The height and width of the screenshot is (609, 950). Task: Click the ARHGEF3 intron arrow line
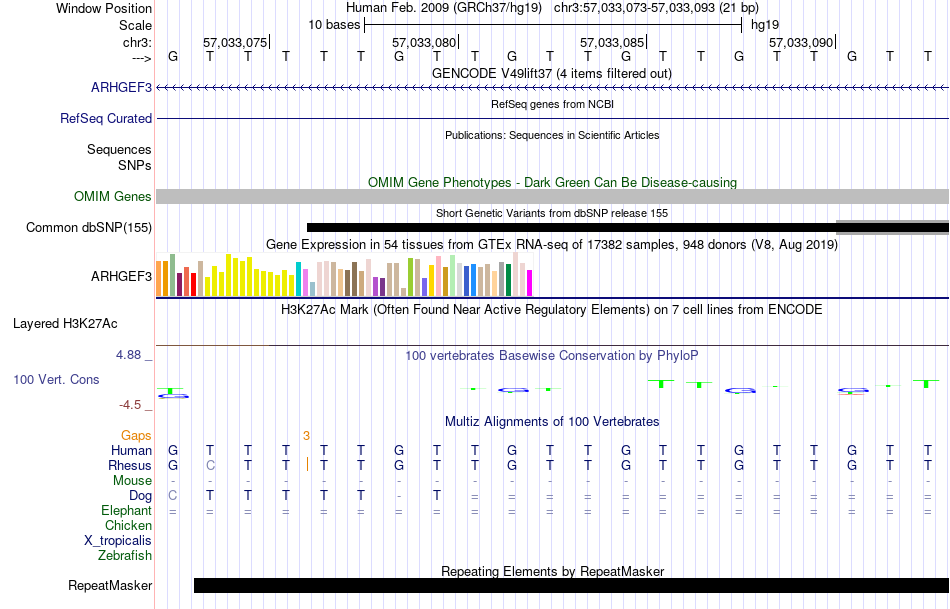(x=553, y=88)
